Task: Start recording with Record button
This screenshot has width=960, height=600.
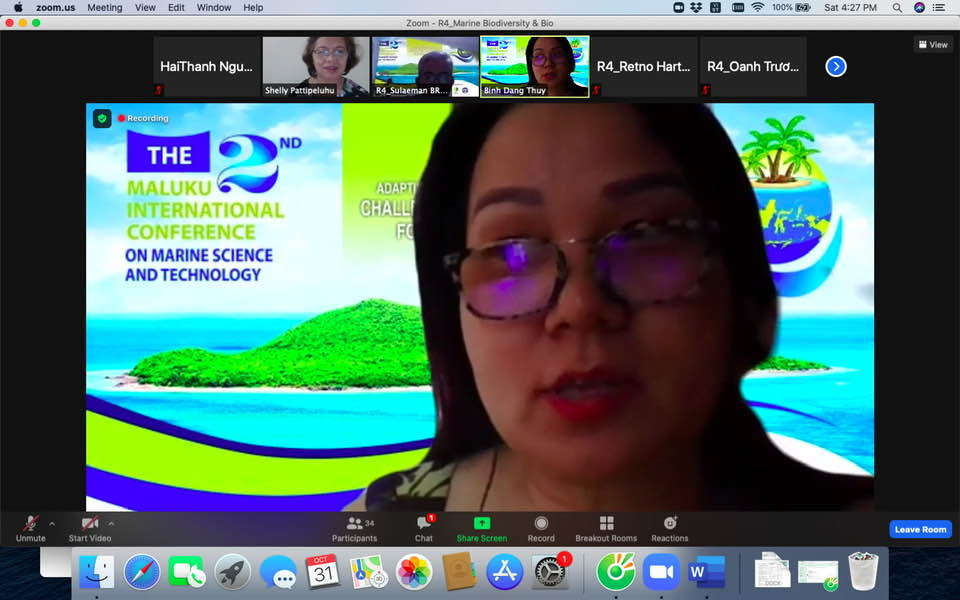Action: [541, 527]
